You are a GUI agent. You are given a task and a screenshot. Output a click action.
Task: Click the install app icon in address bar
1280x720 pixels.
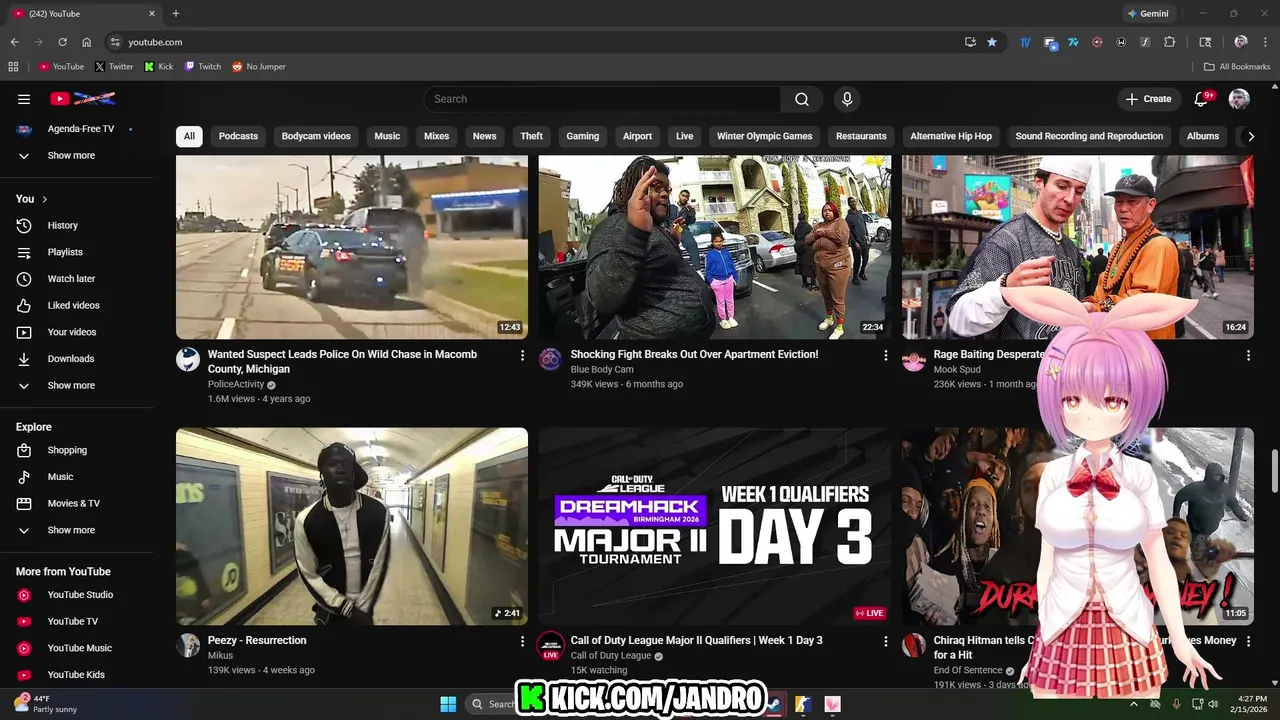[x=970, y=42]
